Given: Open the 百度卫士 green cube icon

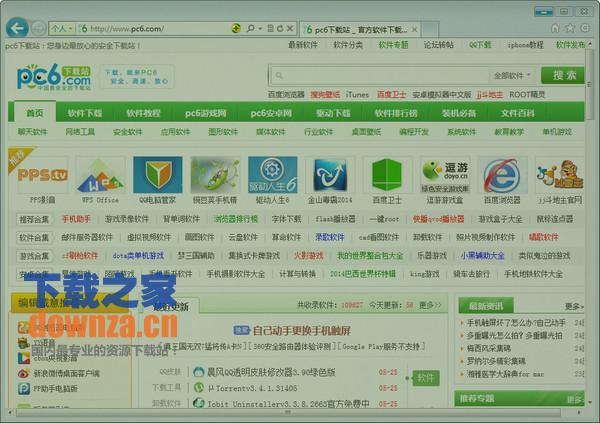Looking at the screenshot, I should tap(387, 175).
